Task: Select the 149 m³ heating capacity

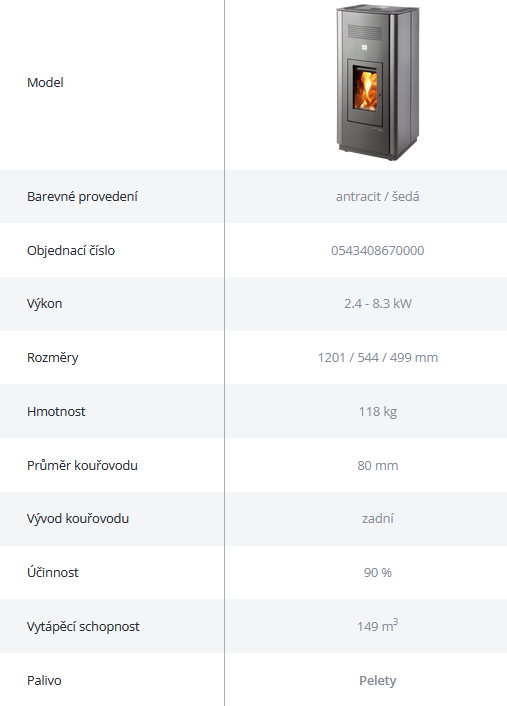Action: 377,625
